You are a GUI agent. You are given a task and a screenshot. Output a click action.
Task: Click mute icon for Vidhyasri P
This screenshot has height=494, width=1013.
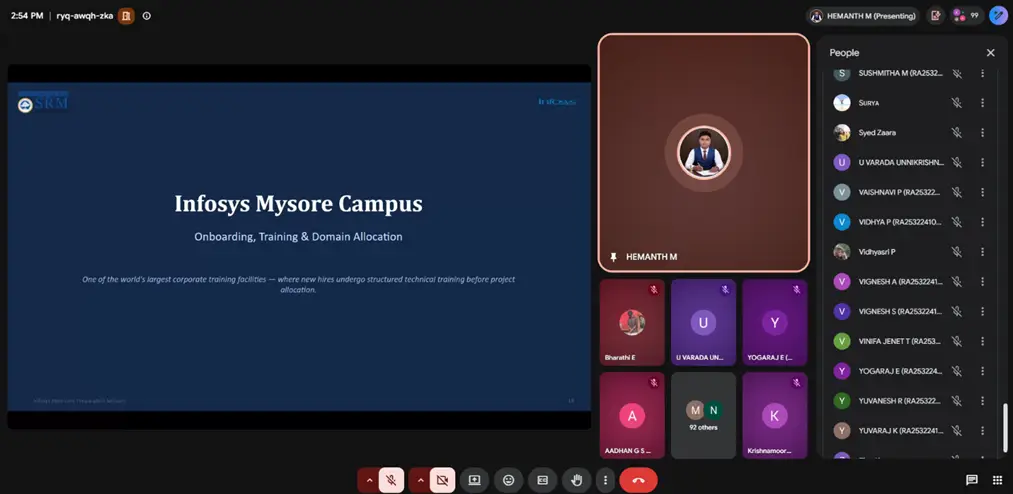[957, 252]
